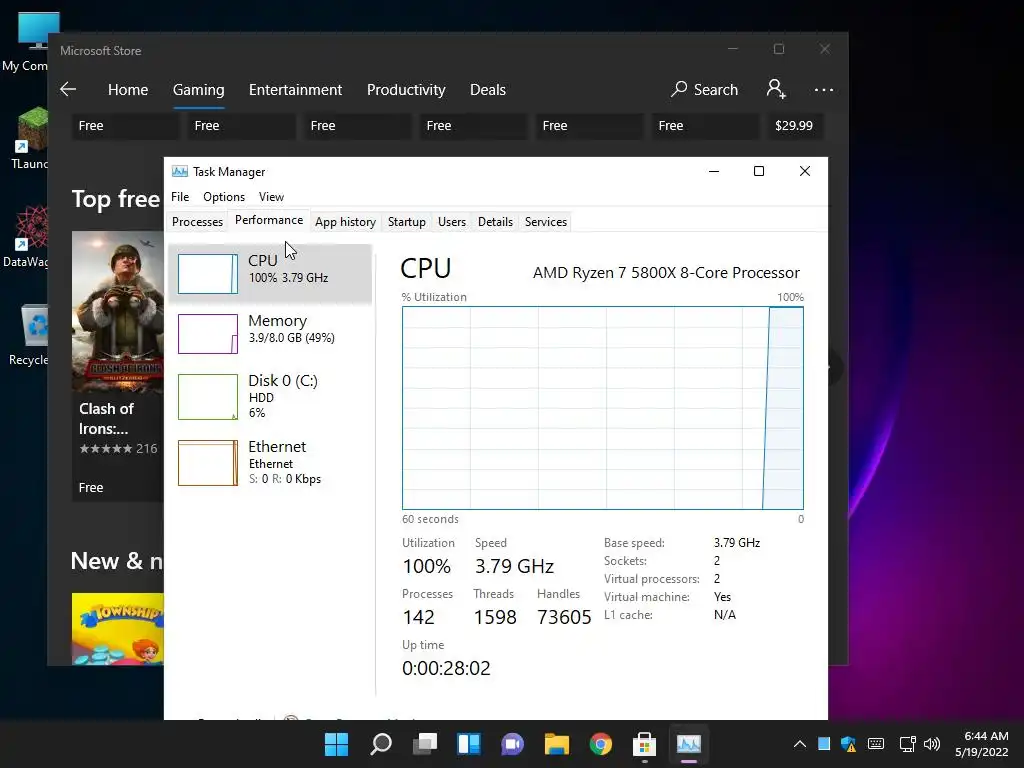
Task: Switch to the Users tab
Action: coord(452,222)
